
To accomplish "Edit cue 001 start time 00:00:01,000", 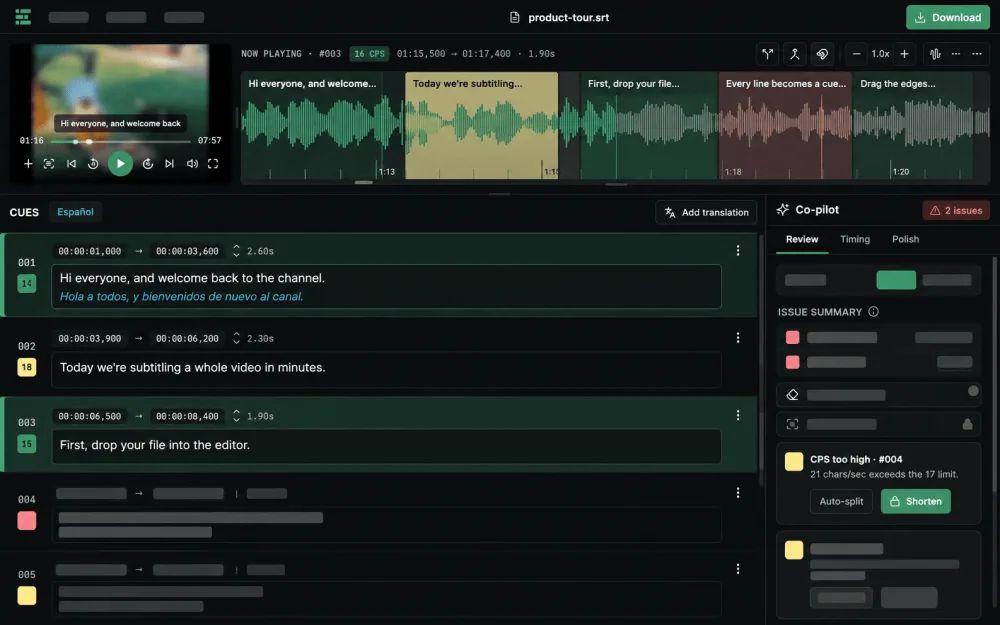I will (89, 251).
